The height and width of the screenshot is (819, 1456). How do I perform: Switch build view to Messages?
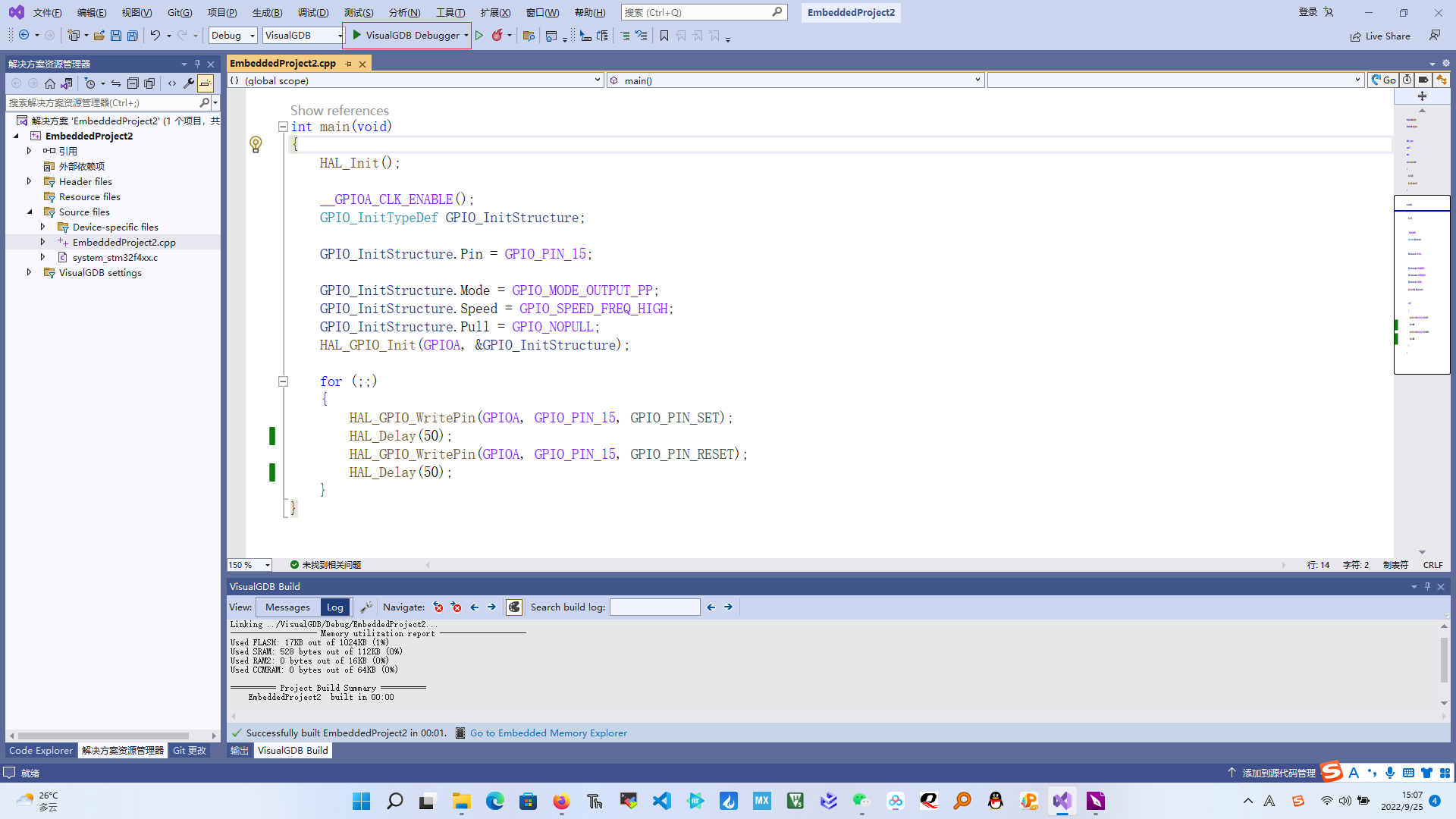click(x=287, y=607)
